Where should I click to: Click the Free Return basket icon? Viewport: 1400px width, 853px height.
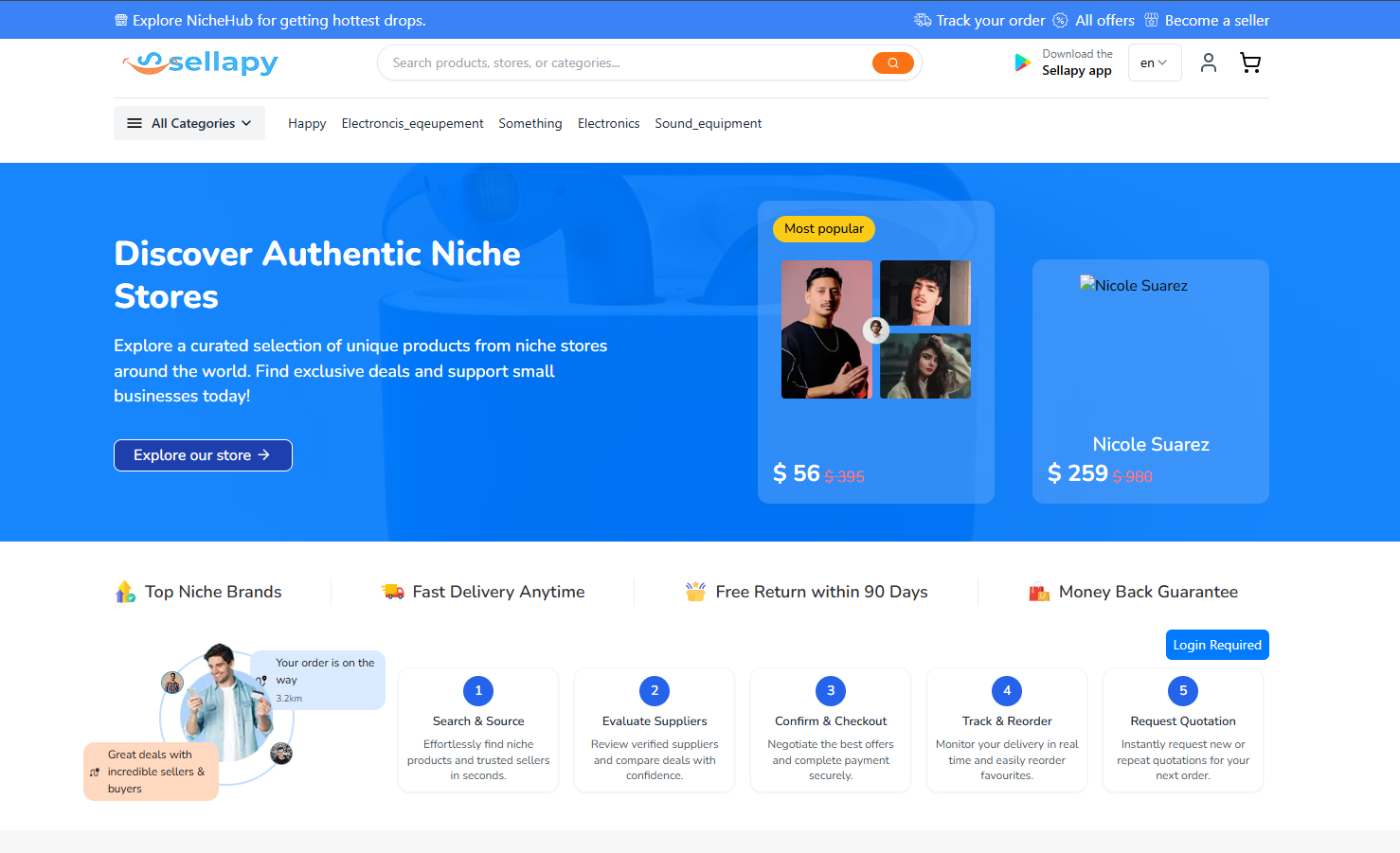pyautogui.click(x=695, y=592)
